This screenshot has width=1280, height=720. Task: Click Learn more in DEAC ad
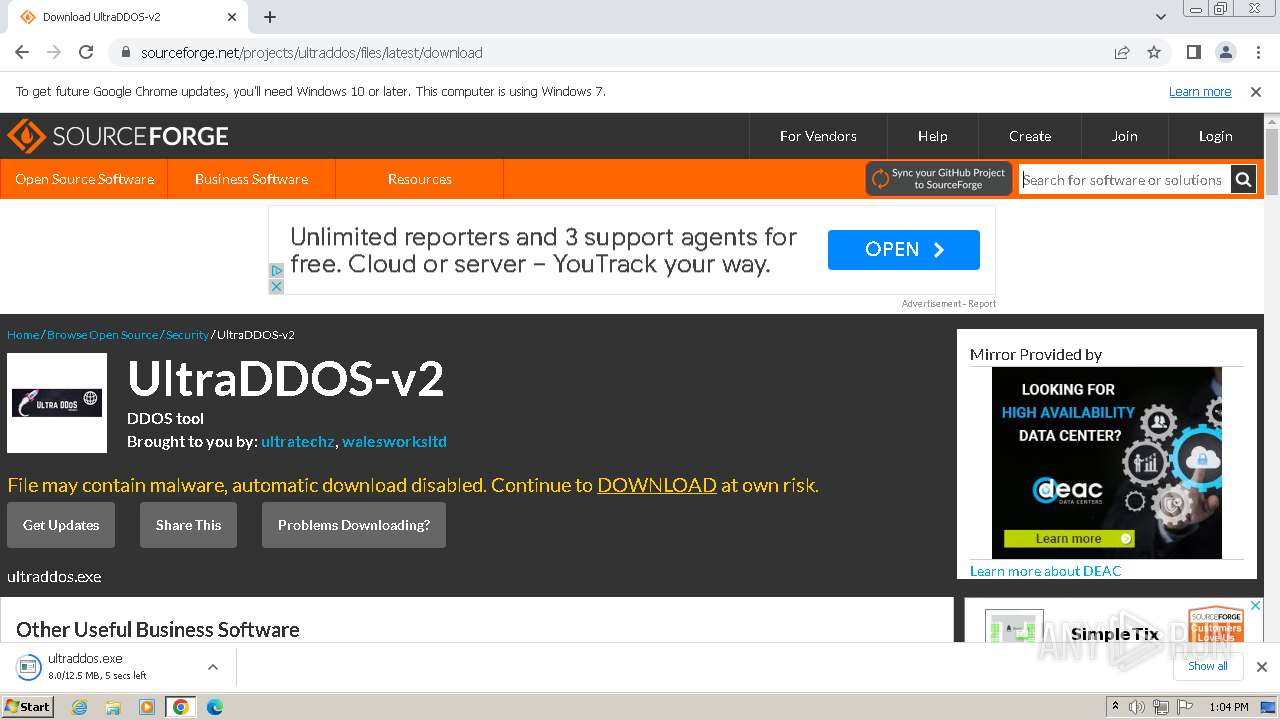click(x=1069, y=538)
